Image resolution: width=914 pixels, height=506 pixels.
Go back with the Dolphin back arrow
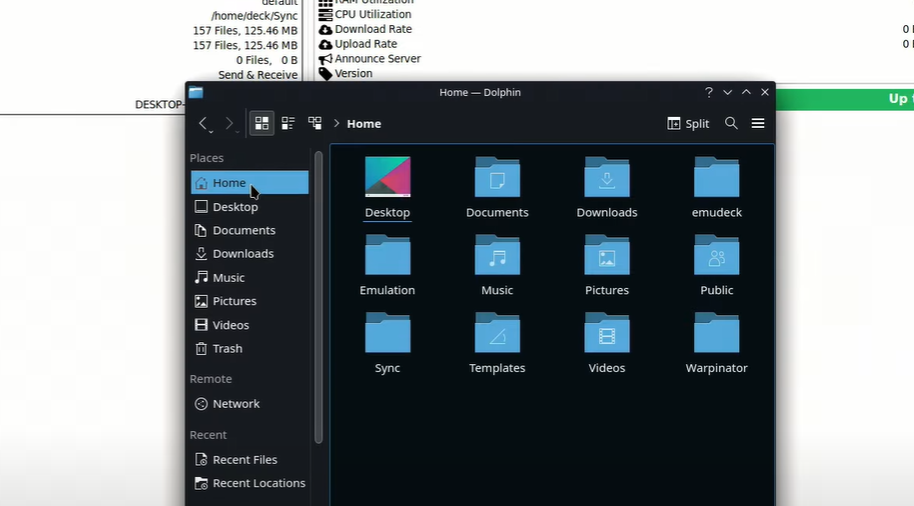pyautogui.click(x=203, y=123)
